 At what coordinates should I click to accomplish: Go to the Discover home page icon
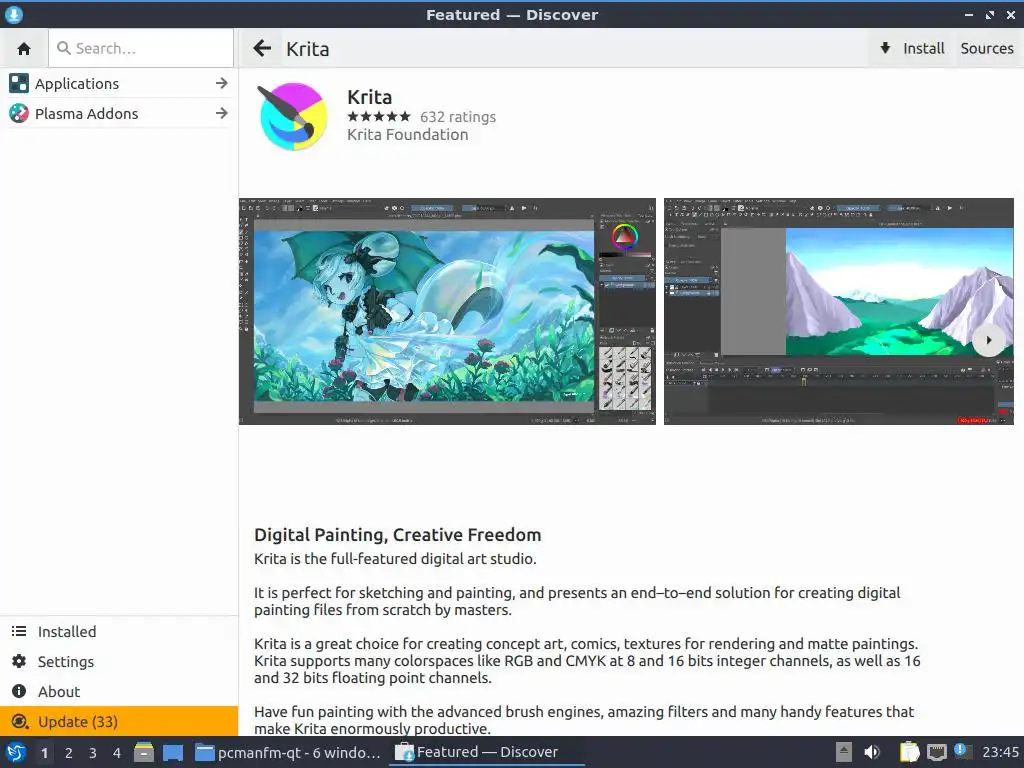[x=24, y=48]
